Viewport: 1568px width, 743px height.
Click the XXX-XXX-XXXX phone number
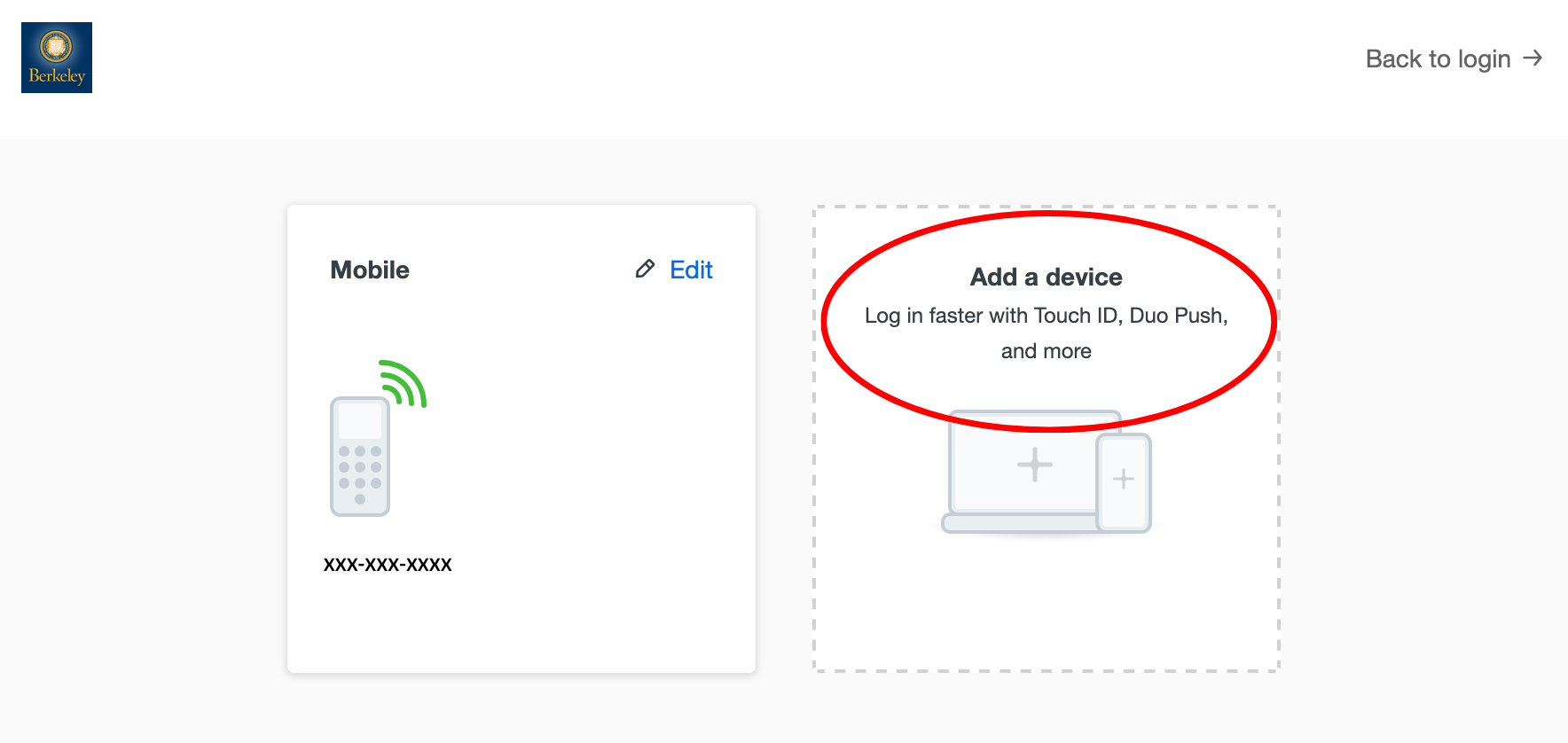click(388, 565)
